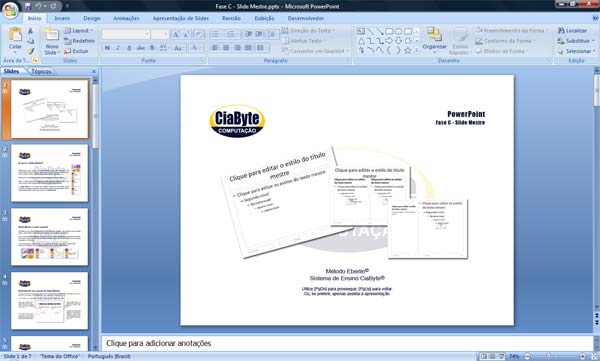Open the Tópicos outline tab
The image size is (600, 361).
(x=41, y=72)
